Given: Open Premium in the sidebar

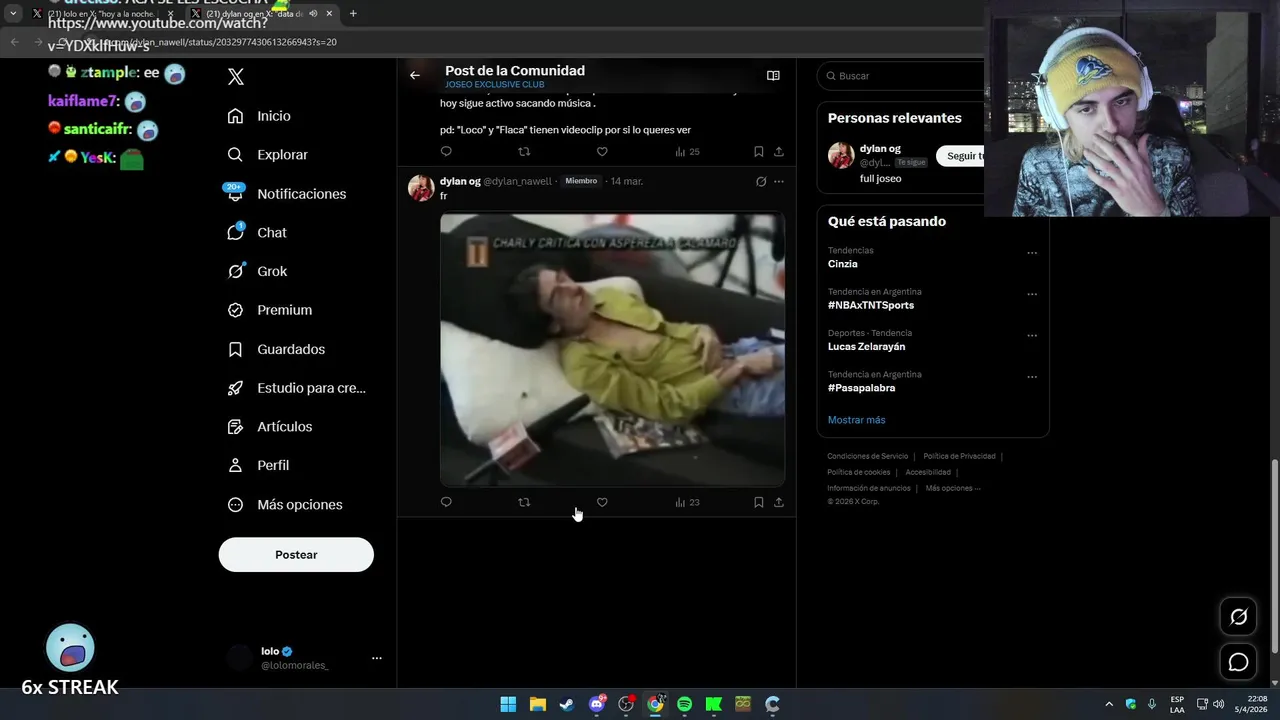Looking at the screenshot, I should pyautogui.click(x=269, y=310).
